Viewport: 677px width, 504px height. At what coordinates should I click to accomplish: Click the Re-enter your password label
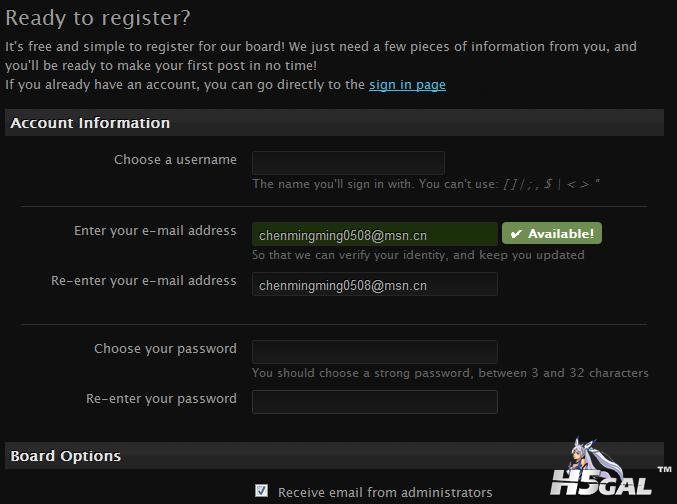click(161, 399)
